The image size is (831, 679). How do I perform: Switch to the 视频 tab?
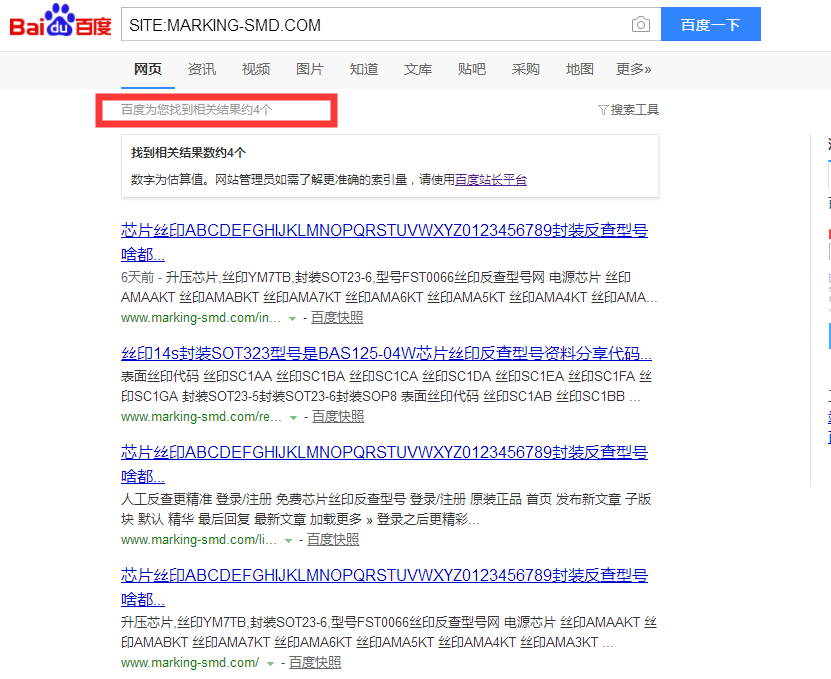point(256,69)
